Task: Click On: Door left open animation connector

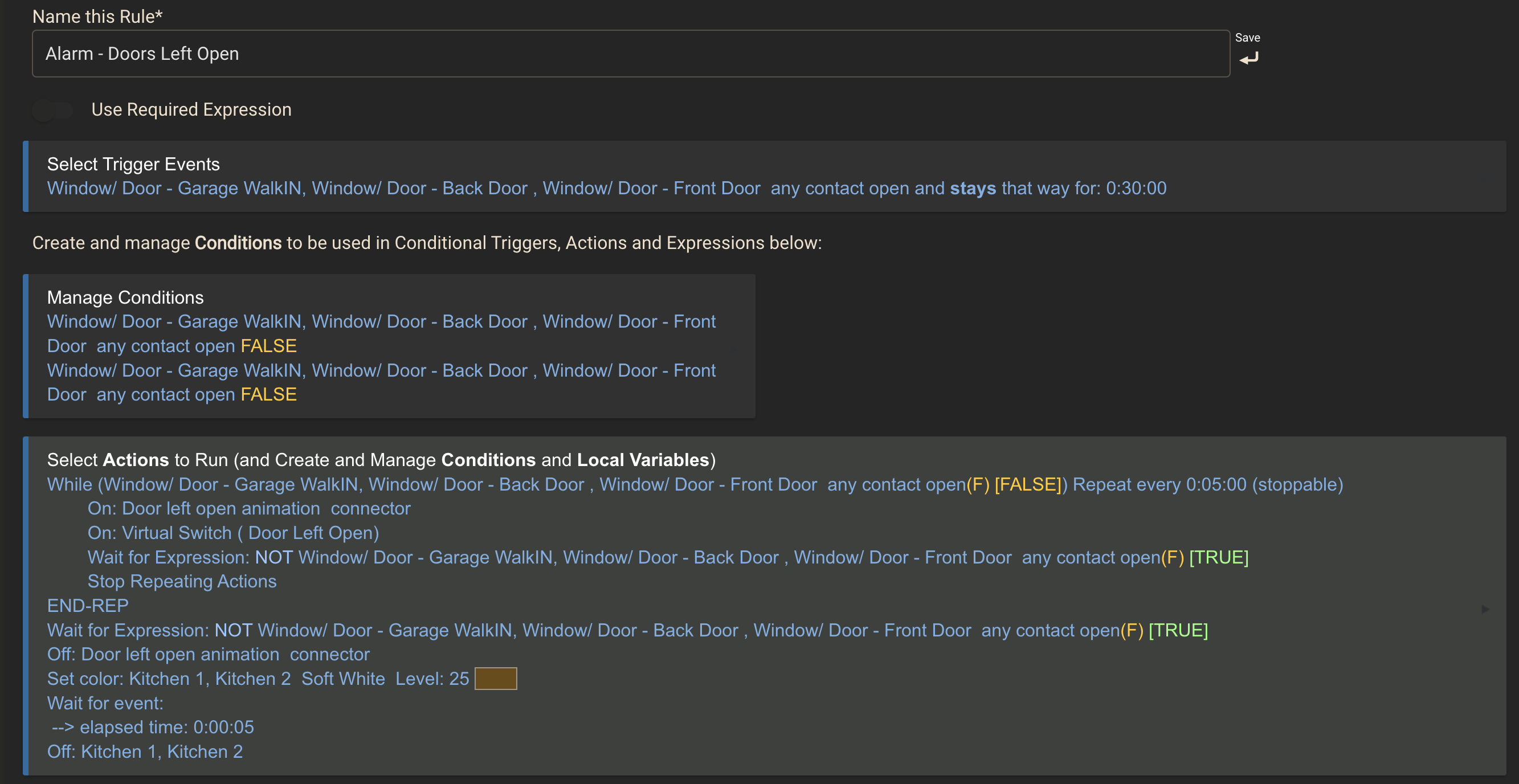Action: pos(248,509)
